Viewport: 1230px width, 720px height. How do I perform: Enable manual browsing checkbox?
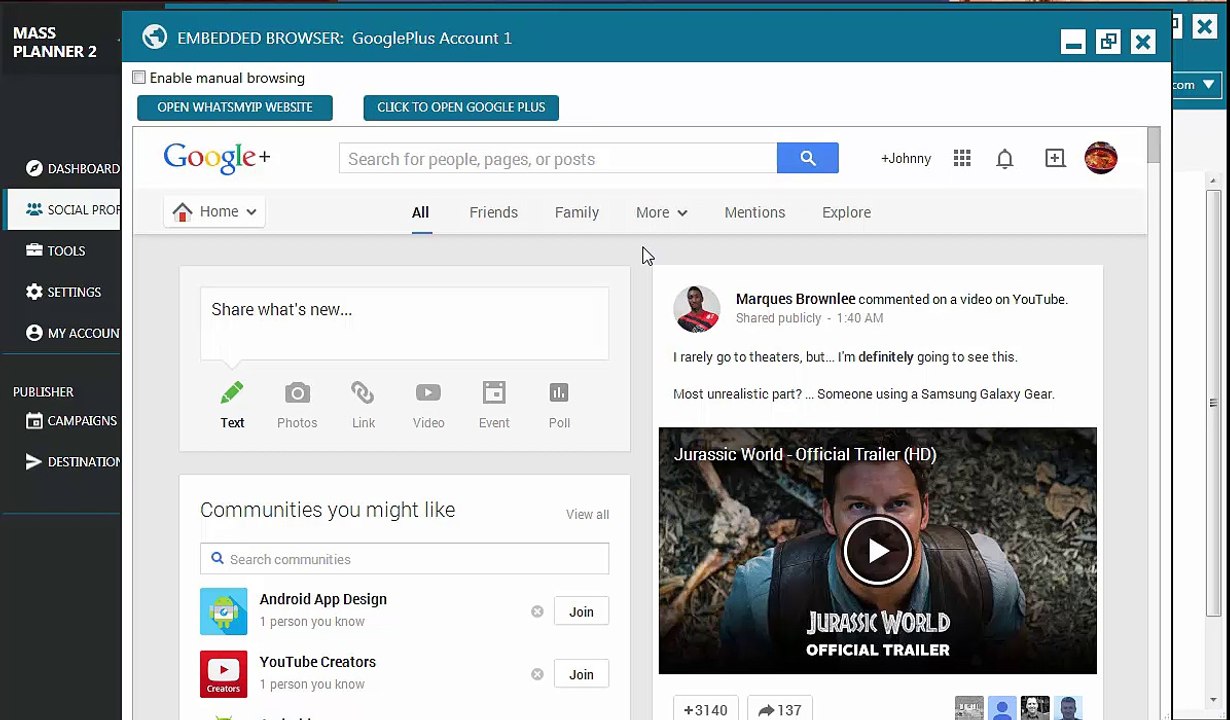(x=139, y=78)
